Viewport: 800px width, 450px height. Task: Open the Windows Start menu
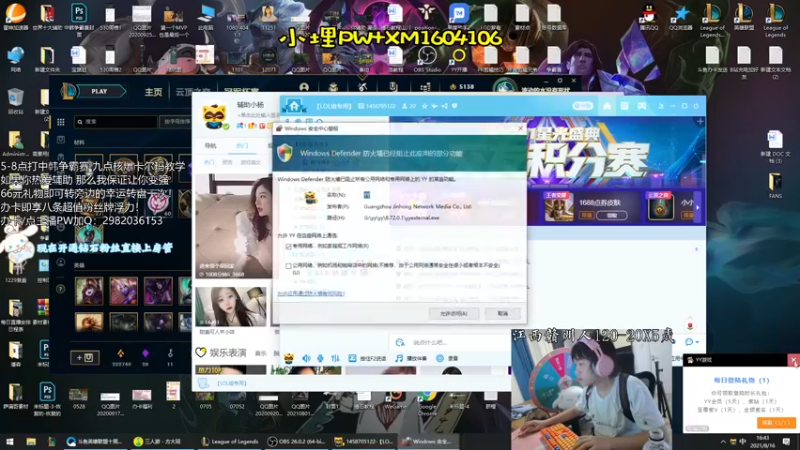pyautogui.click(x=10, y=441)
